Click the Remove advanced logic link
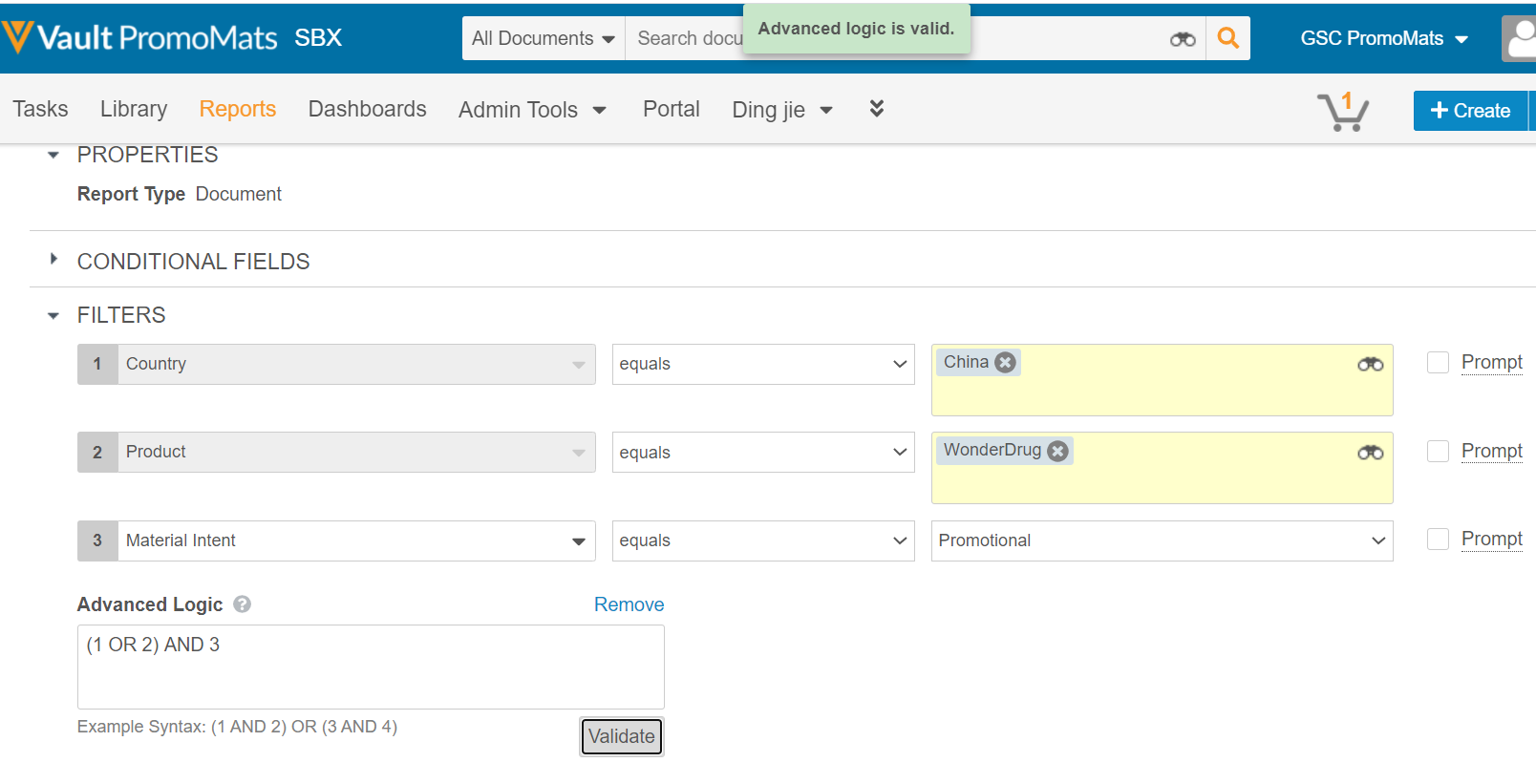Viewport: 1536px width, 784px height. [x=629, y=604]
